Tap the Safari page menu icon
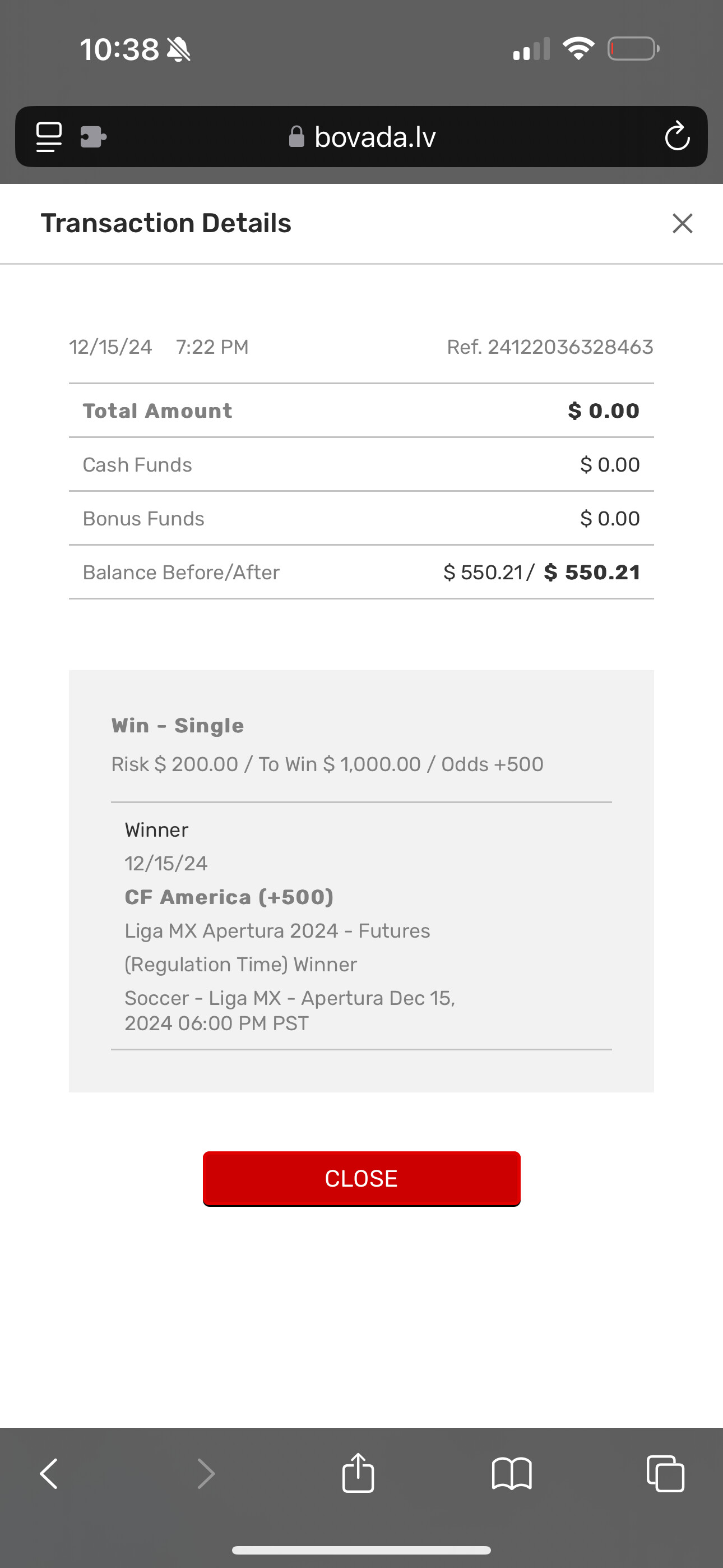723x1568 pixels. [49, 137]
